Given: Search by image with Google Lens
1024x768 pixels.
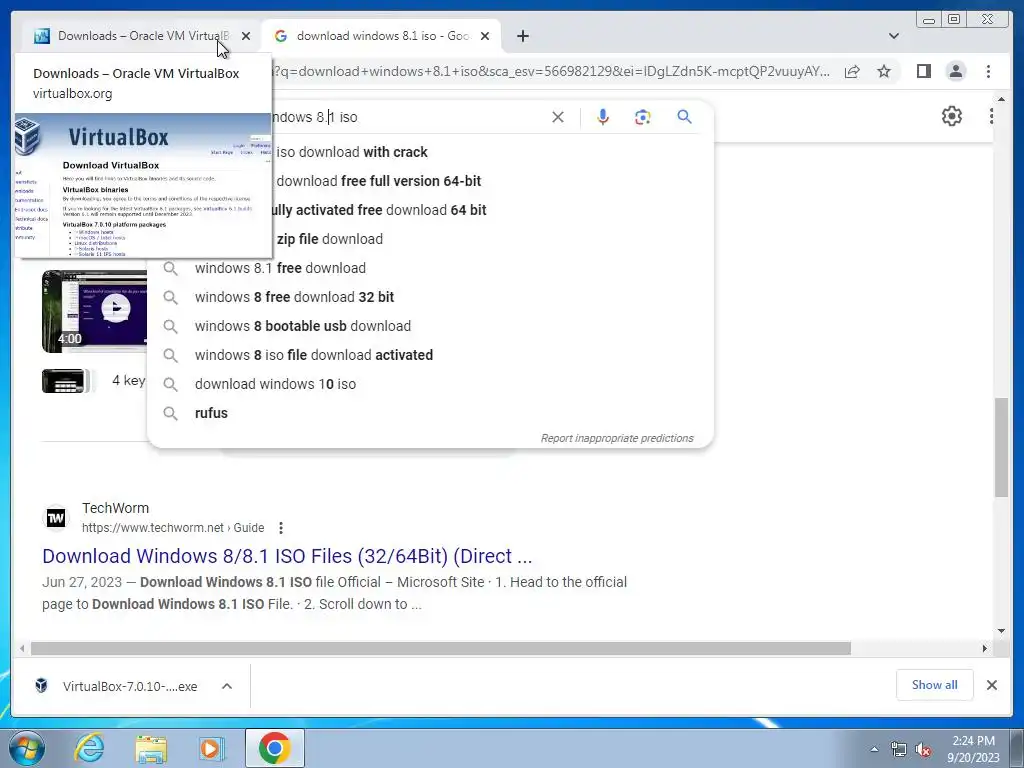Looking at the screenshot, I should click(x=643, y=117).
